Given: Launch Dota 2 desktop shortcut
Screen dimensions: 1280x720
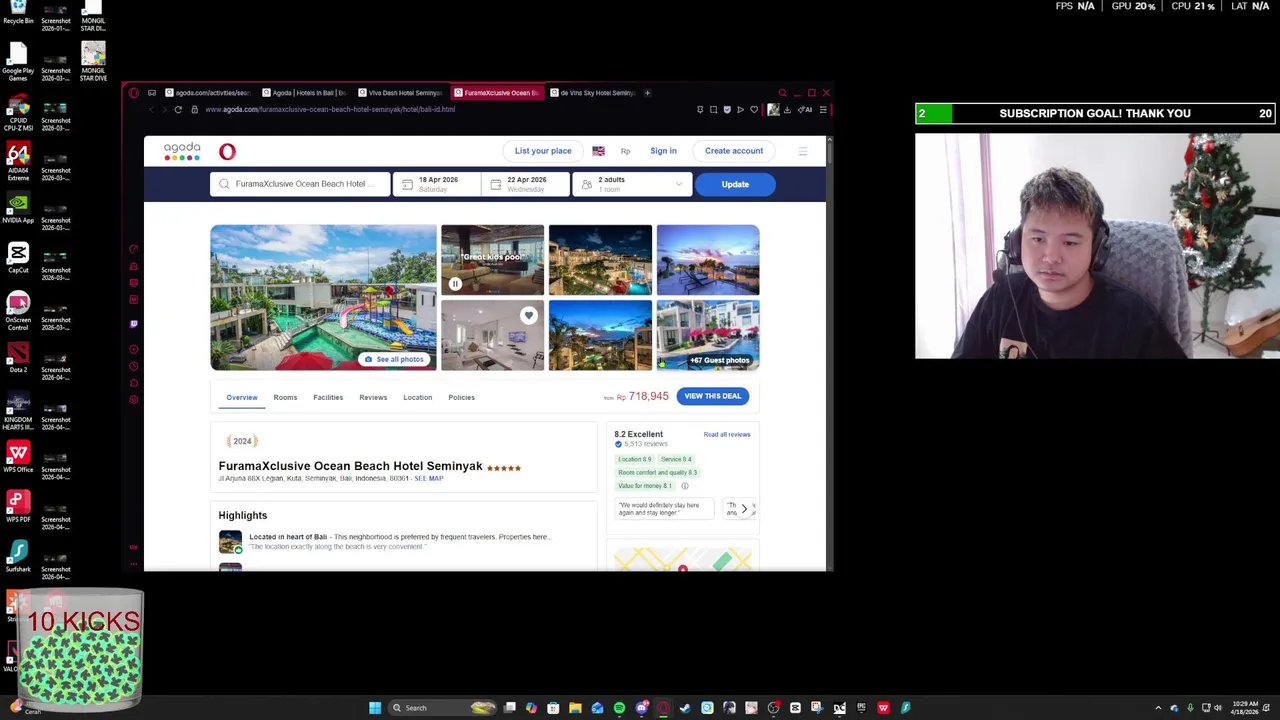Looking at the screenshot, I should pyautogui.click(x=18, y=357).
